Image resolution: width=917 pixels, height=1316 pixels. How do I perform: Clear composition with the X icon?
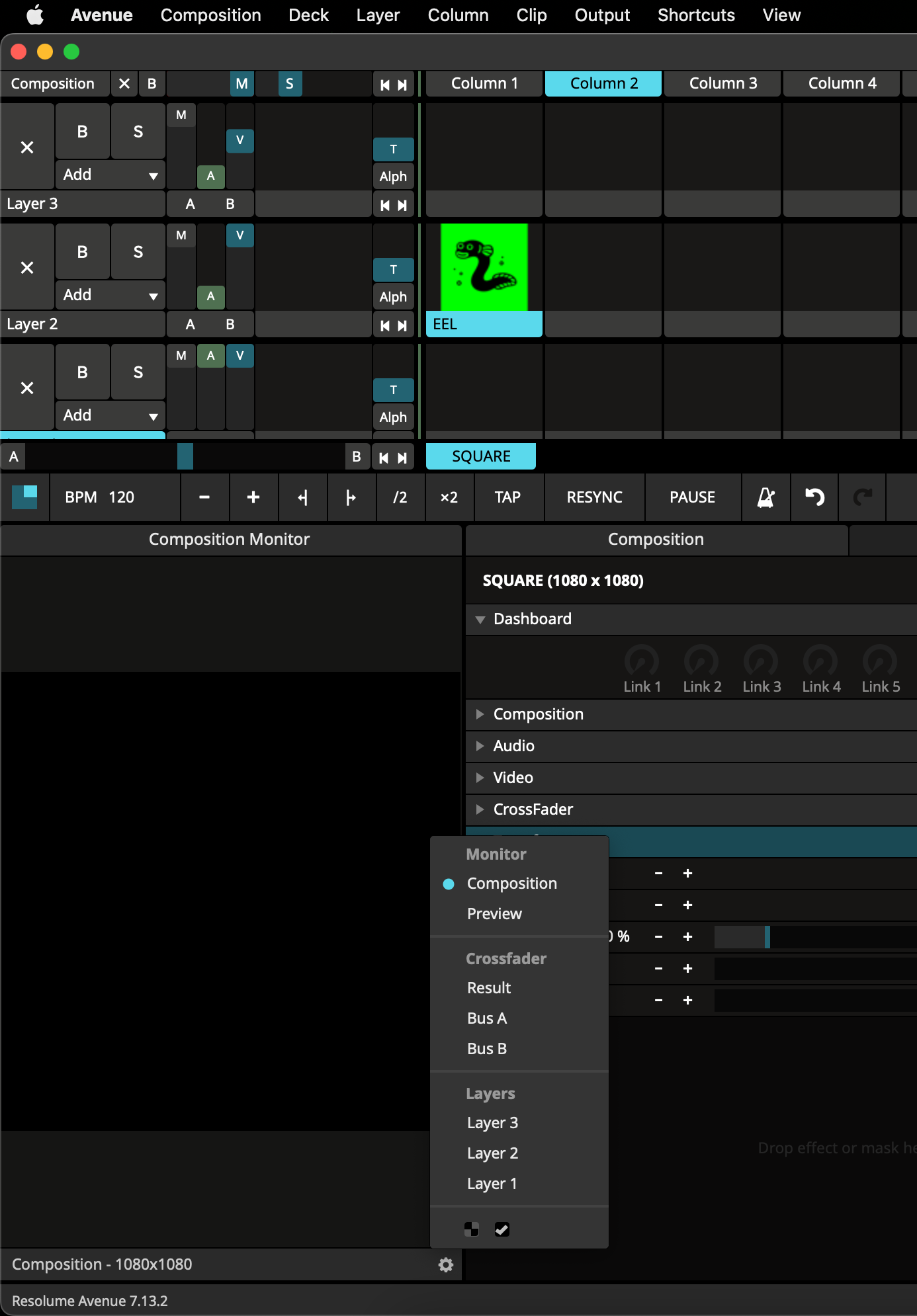[124, 84]
